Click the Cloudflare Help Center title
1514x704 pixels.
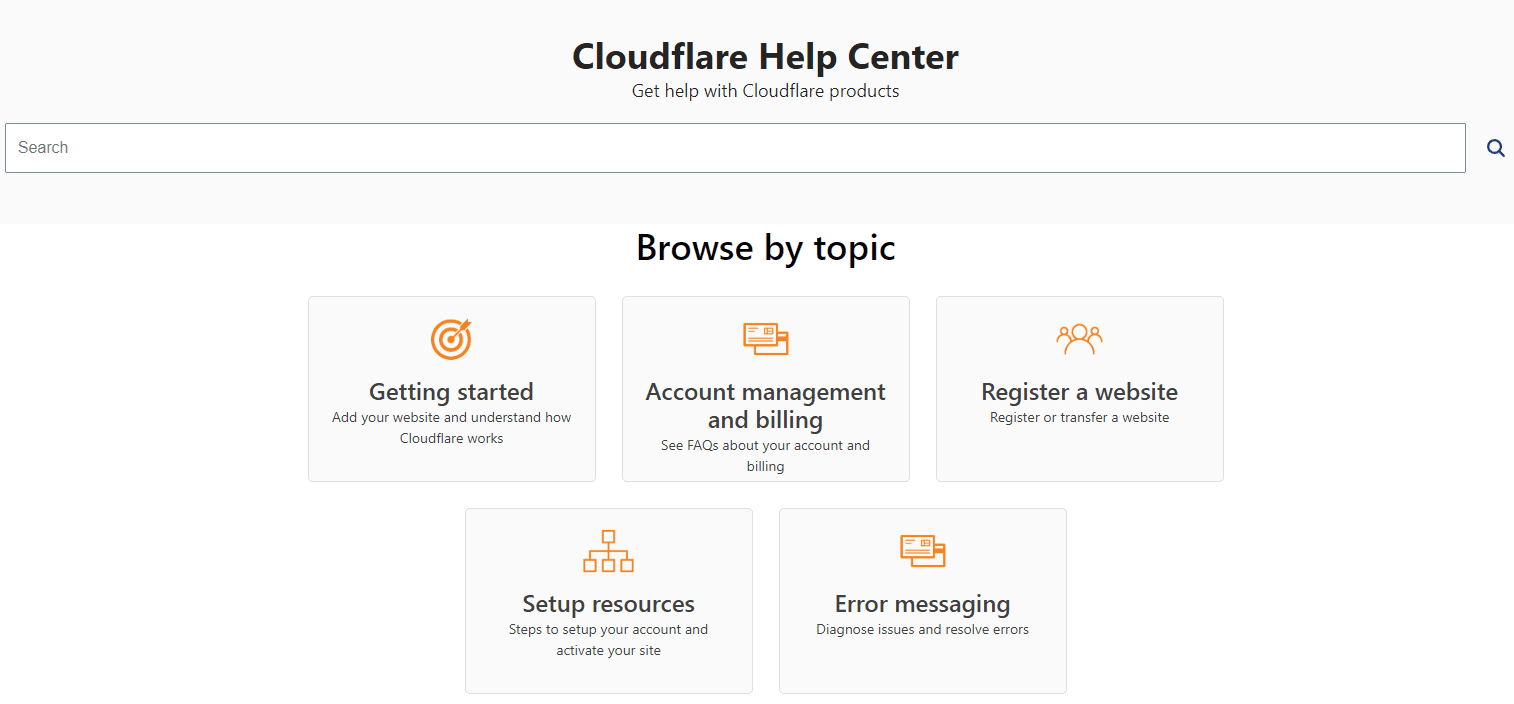[765, 56]
